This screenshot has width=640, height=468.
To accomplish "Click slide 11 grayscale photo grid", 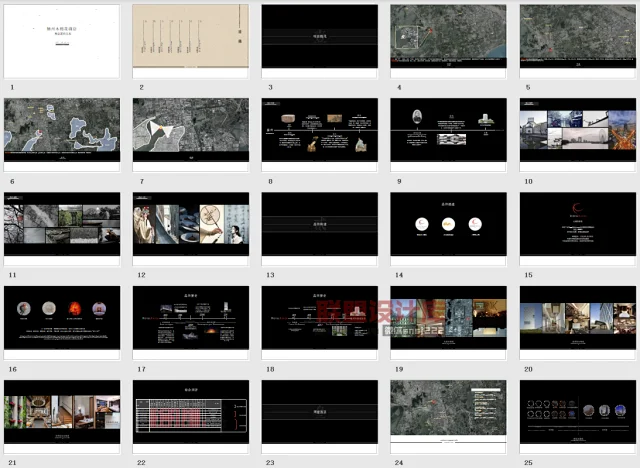I will point(62,224).
